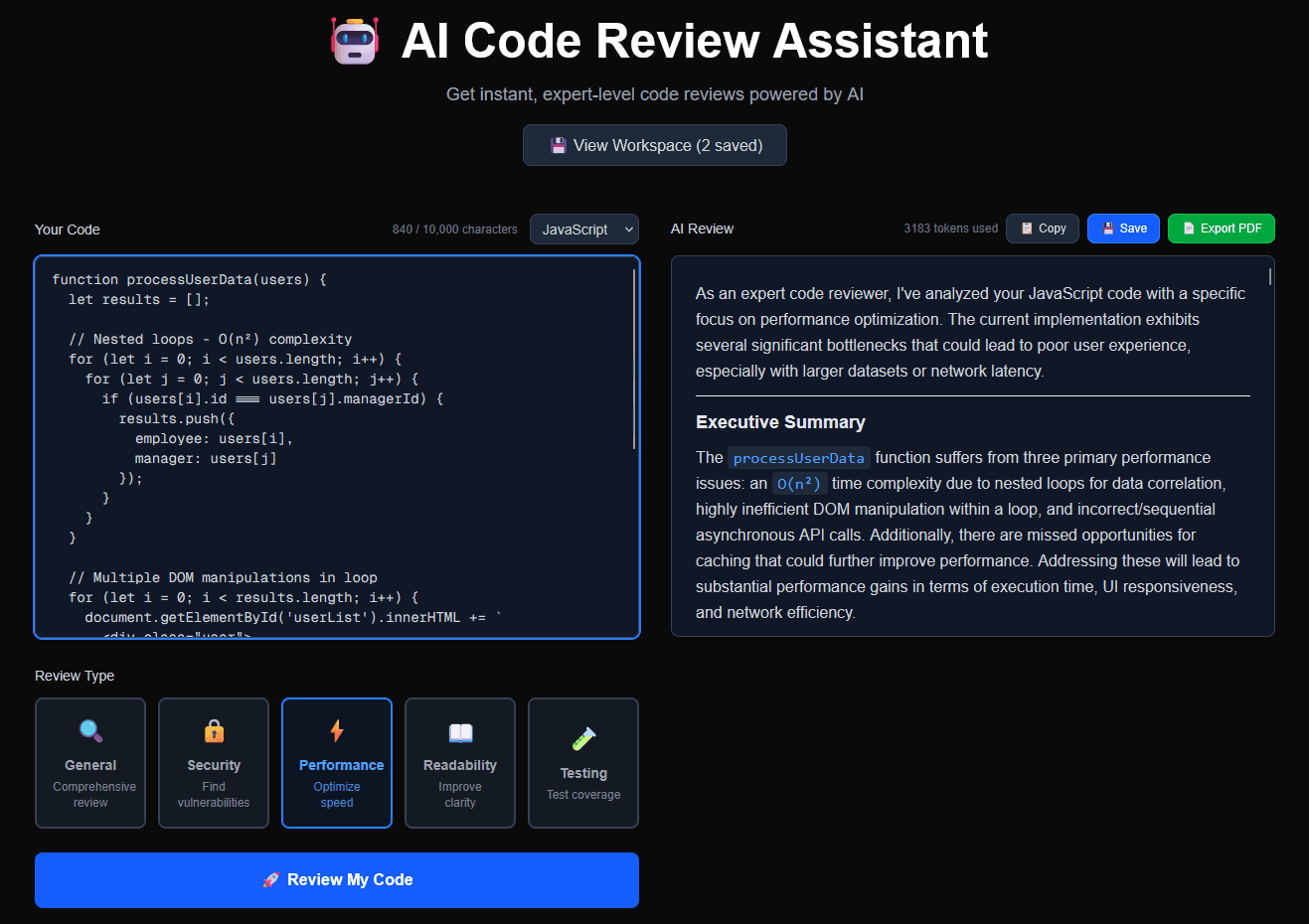Image resolution: width=1309 pixels, height=924 pixels.
Task: Click the clipboard icon inside the Copy button
Action: pos(1029,228)
